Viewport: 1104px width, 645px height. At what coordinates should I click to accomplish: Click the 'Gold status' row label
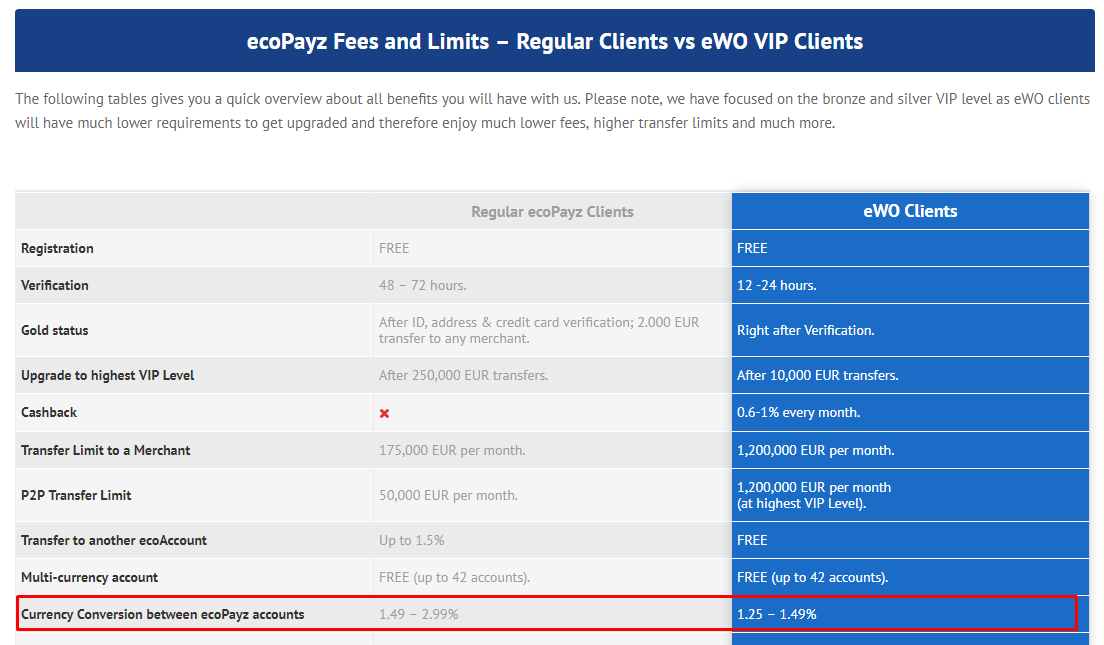coord(55,330)
